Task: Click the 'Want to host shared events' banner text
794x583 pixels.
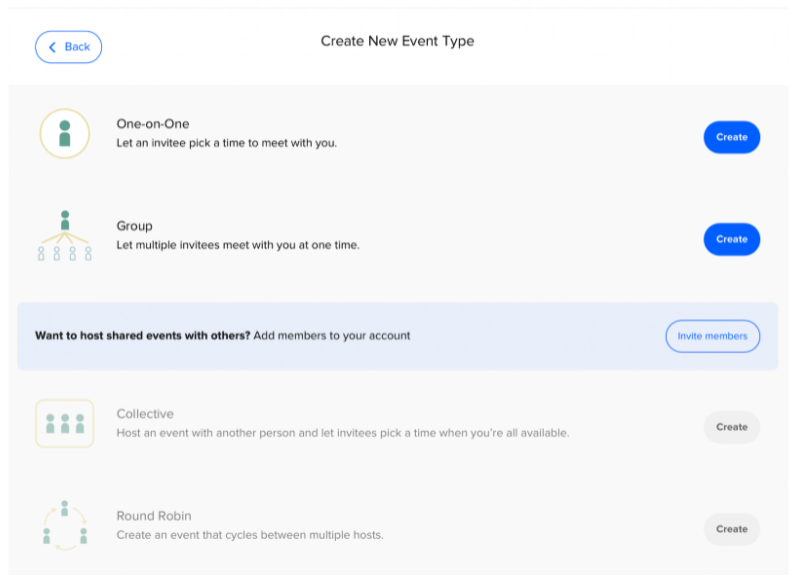Action: point(143,335)
